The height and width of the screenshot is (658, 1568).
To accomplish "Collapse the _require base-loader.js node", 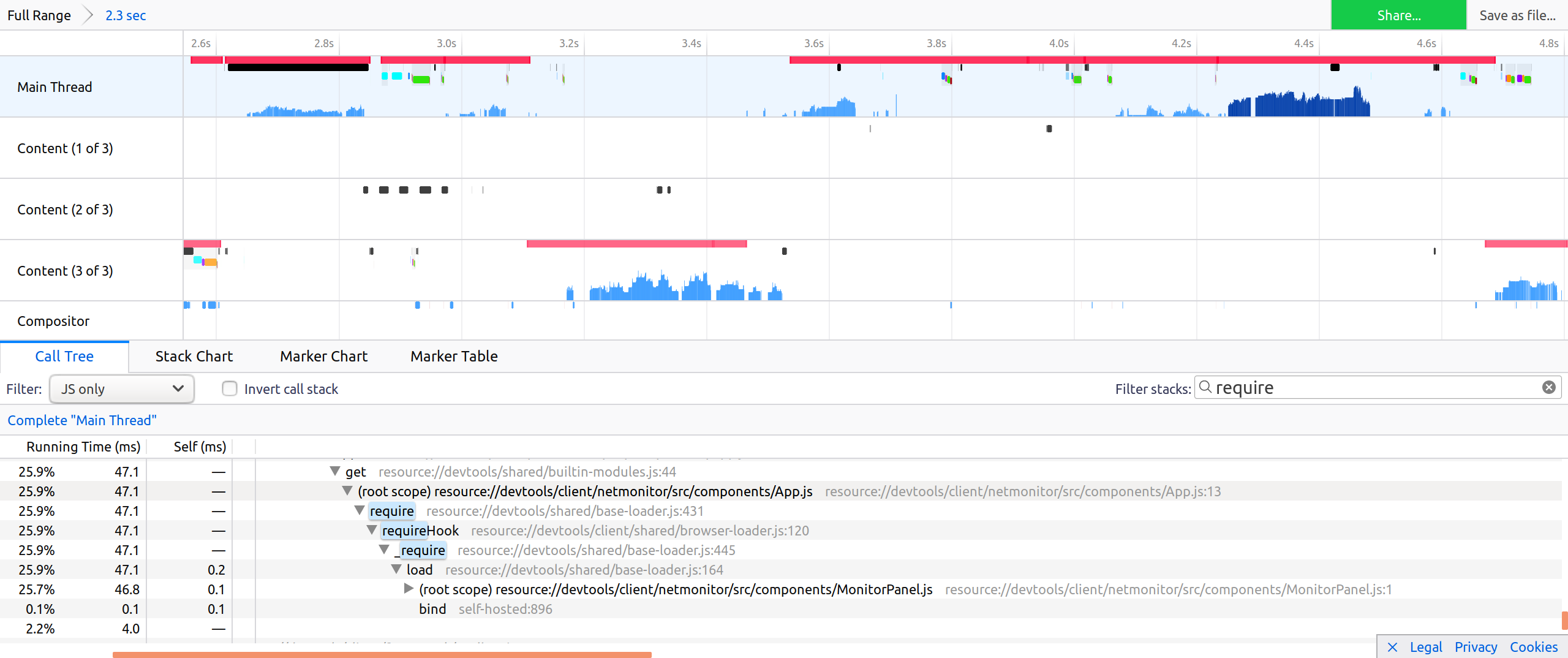I will (385, 550).
